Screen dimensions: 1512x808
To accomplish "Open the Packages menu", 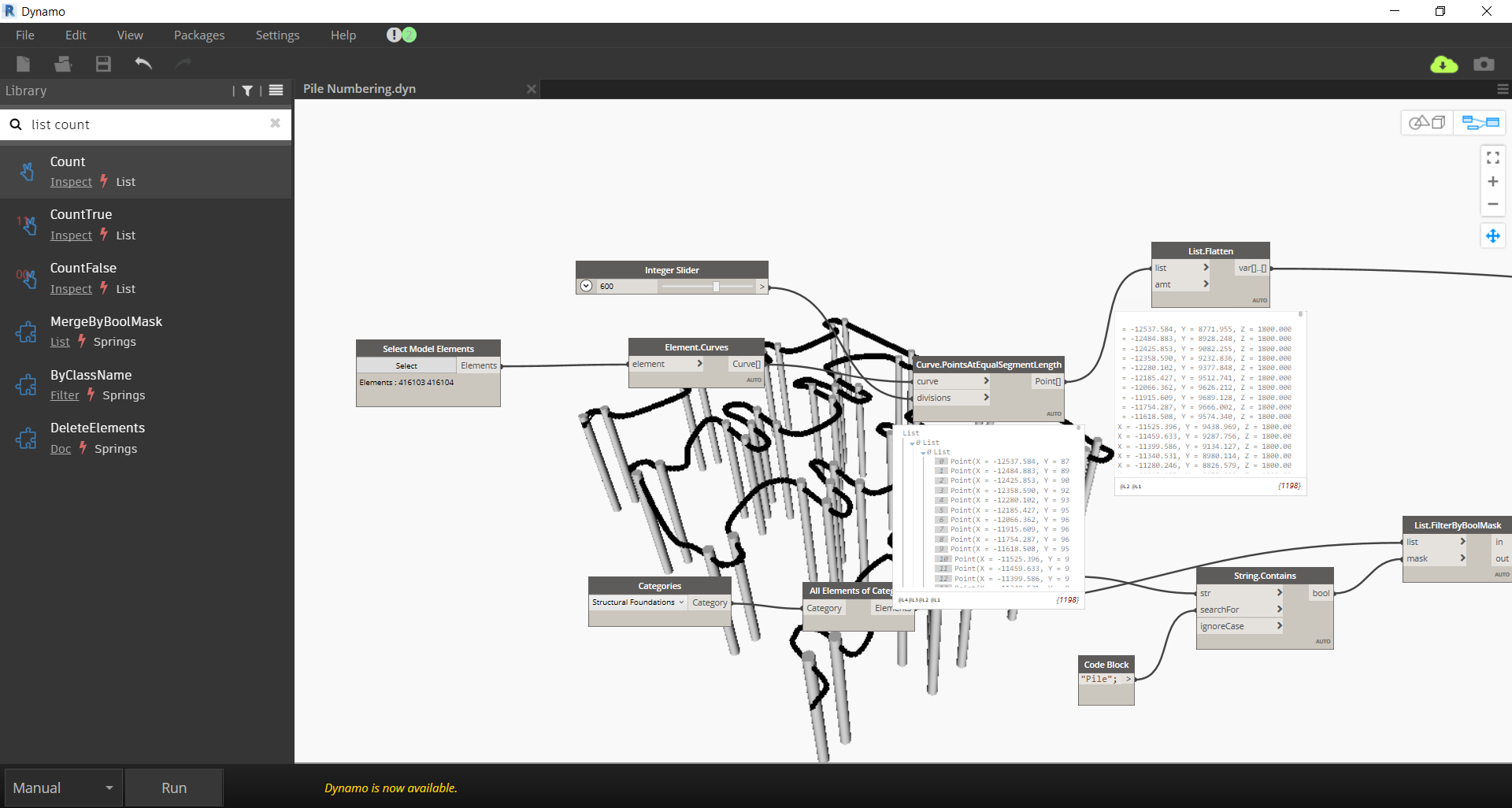I will pyautogui.click(x=199, y=35).
